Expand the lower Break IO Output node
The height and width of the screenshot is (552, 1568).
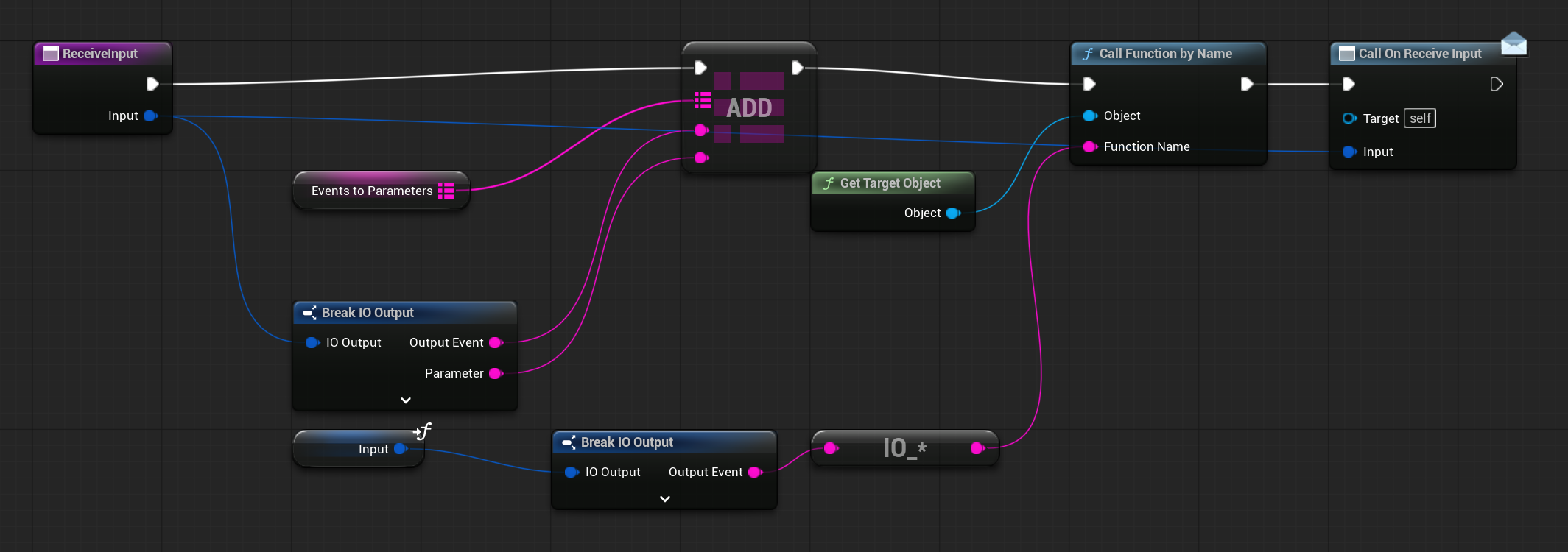(x=664, y=499)
